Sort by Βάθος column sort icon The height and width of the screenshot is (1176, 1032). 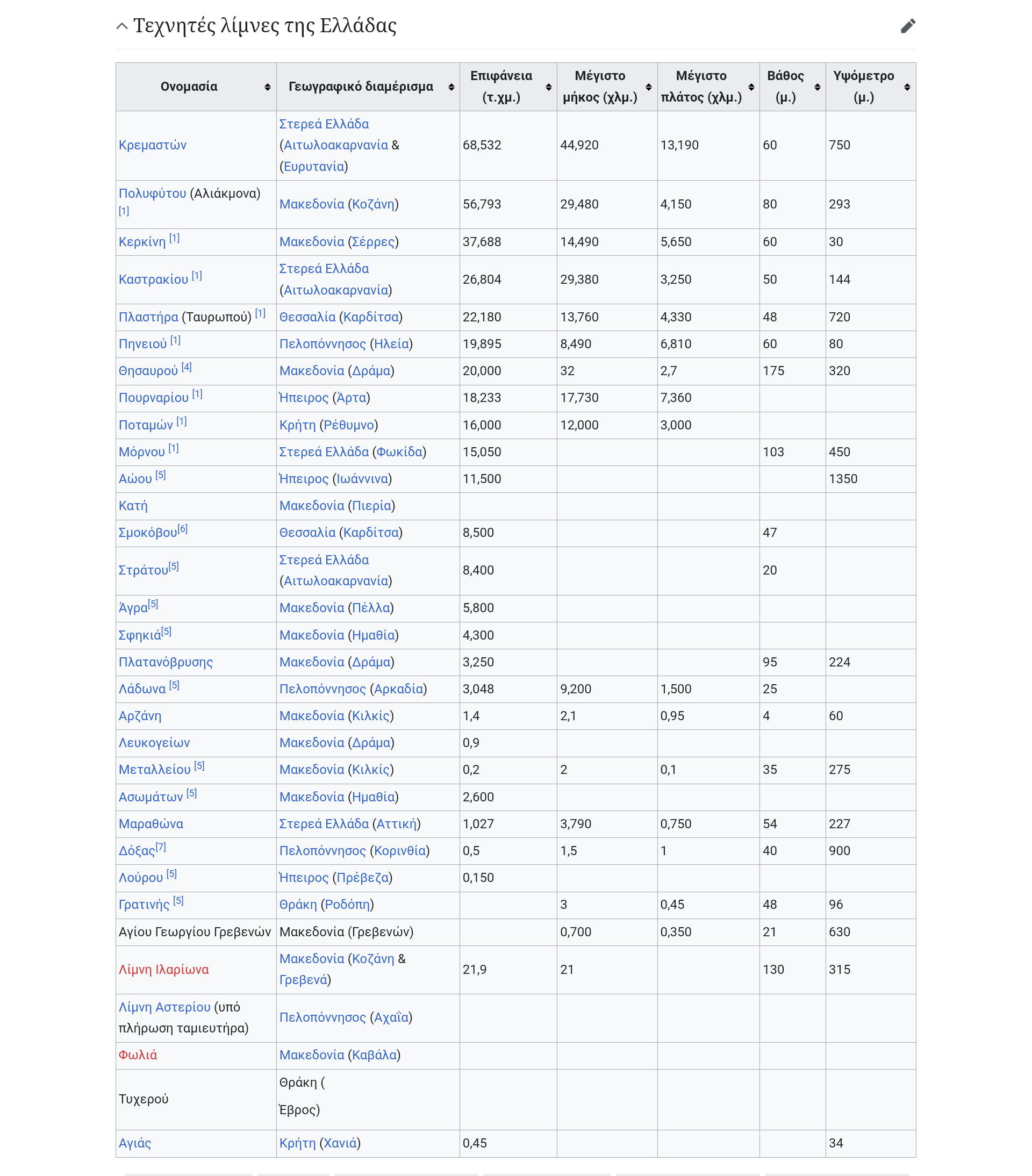[x=817, y=87]
